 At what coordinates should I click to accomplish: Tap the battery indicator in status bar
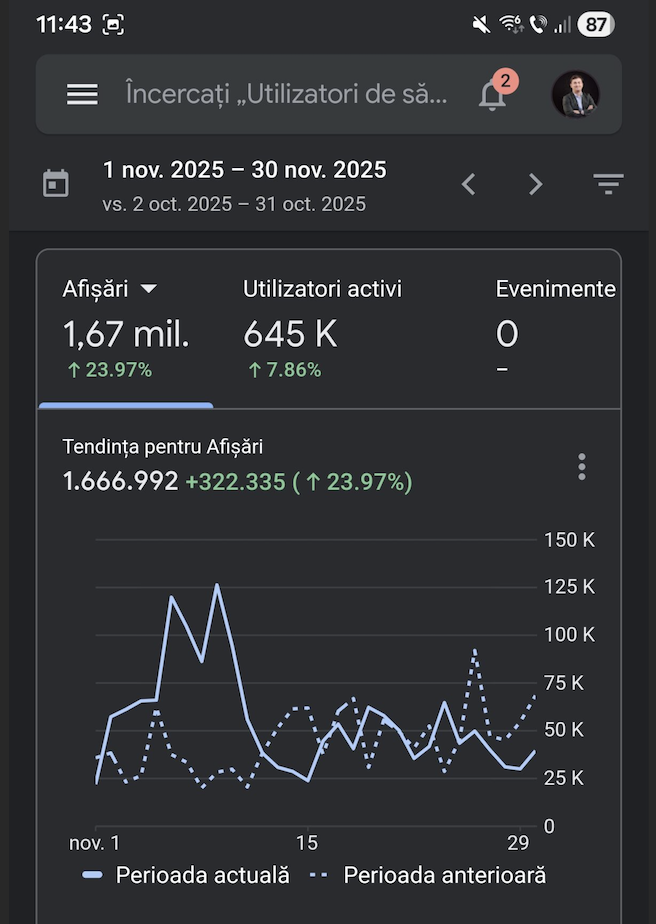595,25
